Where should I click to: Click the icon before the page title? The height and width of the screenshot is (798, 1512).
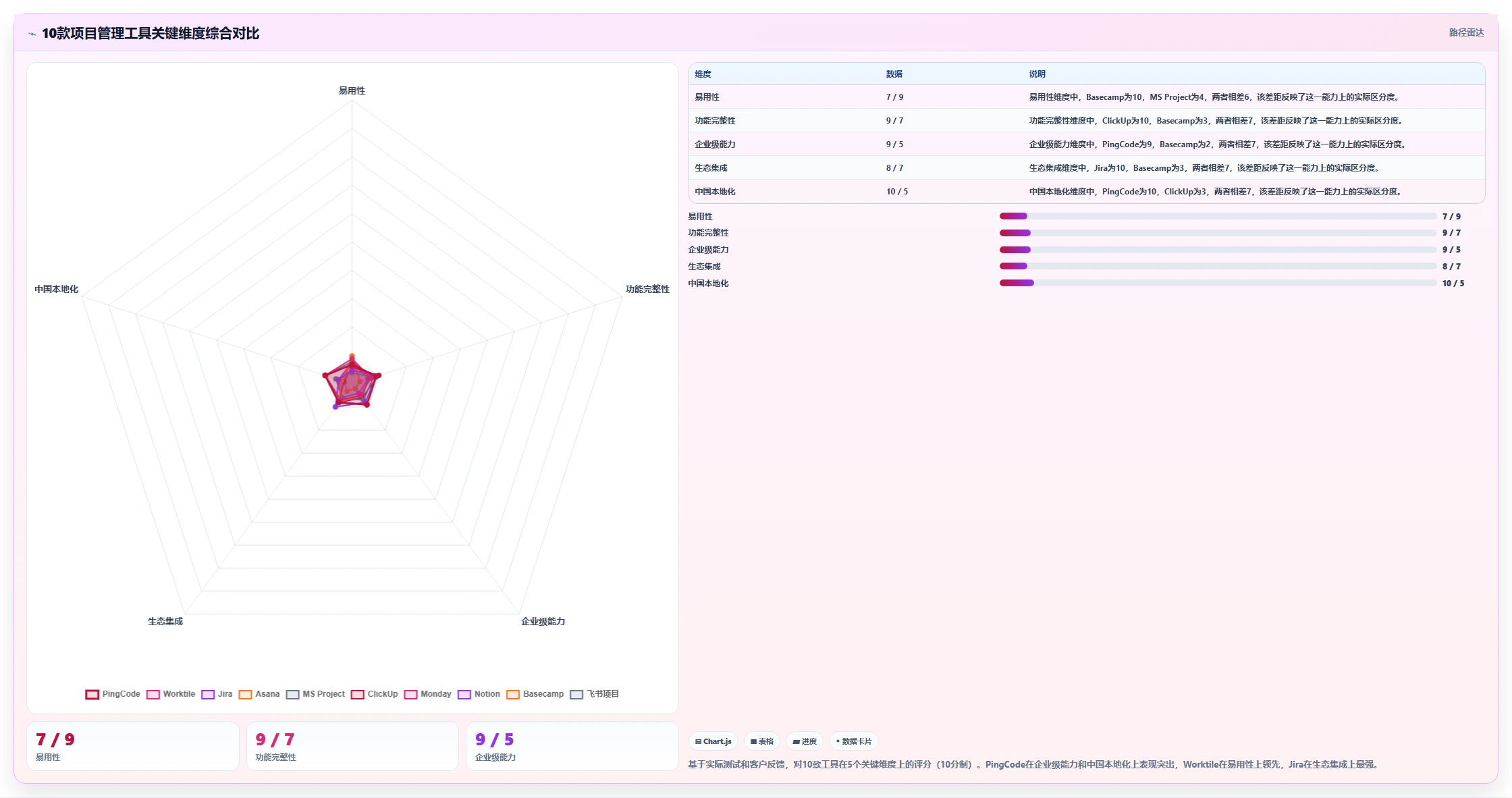click(32, 34)
